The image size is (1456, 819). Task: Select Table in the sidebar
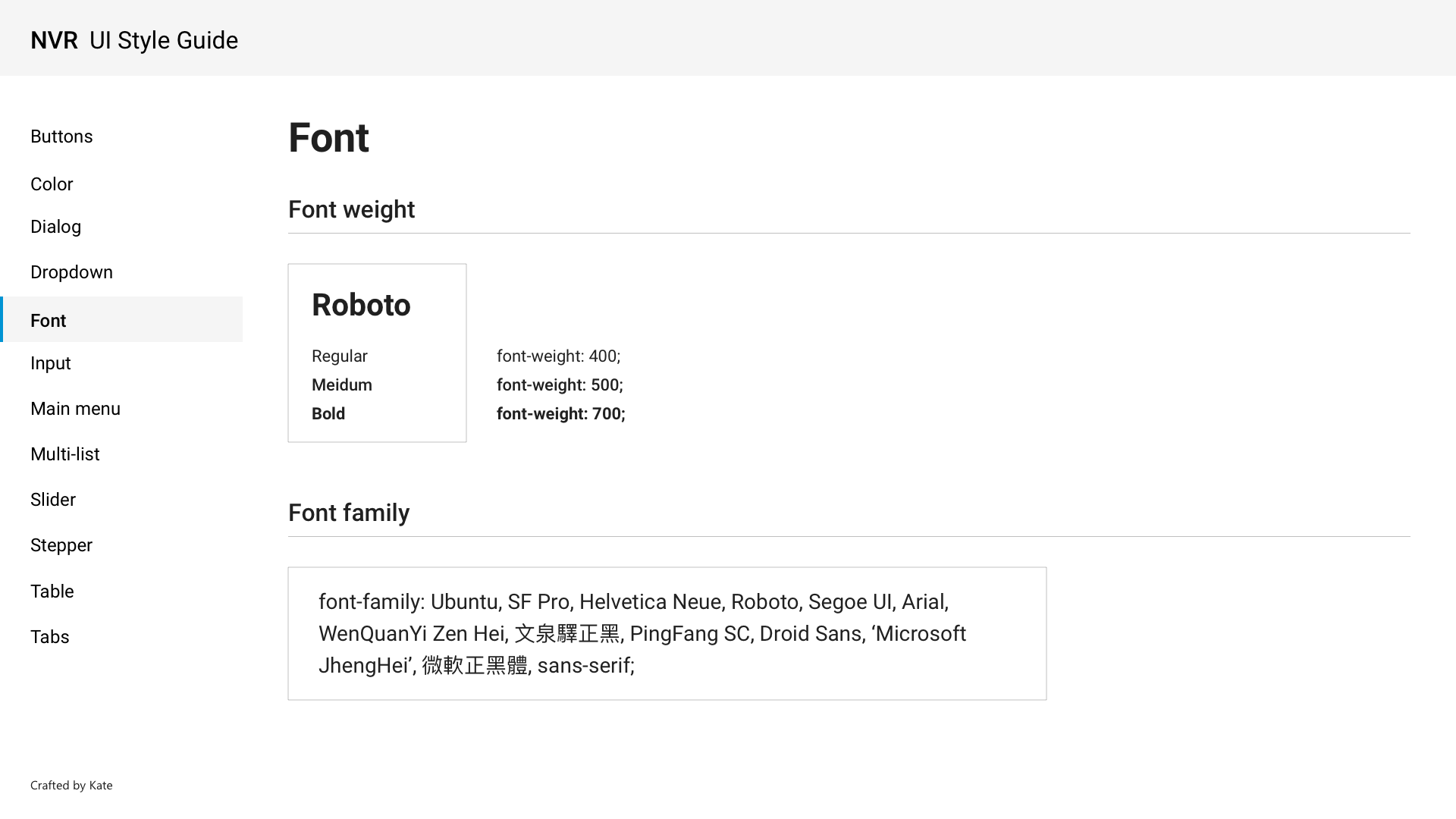(52, 591)
